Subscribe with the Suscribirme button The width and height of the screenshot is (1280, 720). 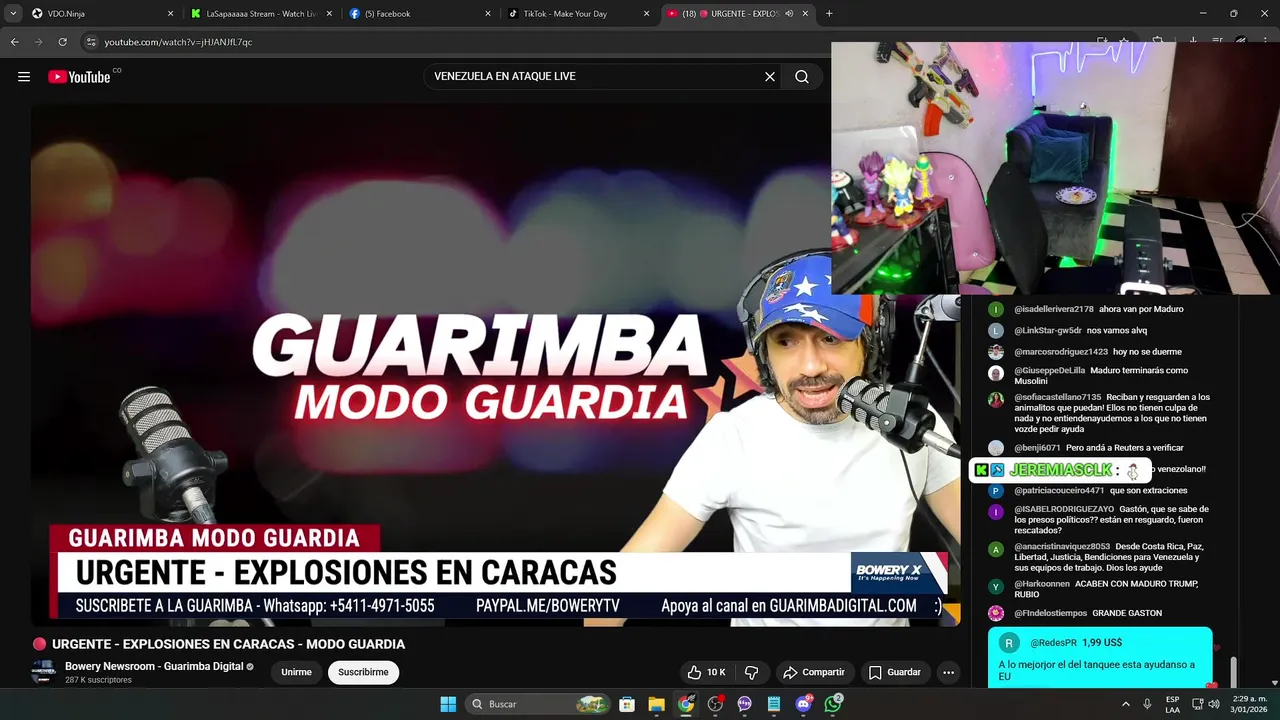tap(363, 672)
